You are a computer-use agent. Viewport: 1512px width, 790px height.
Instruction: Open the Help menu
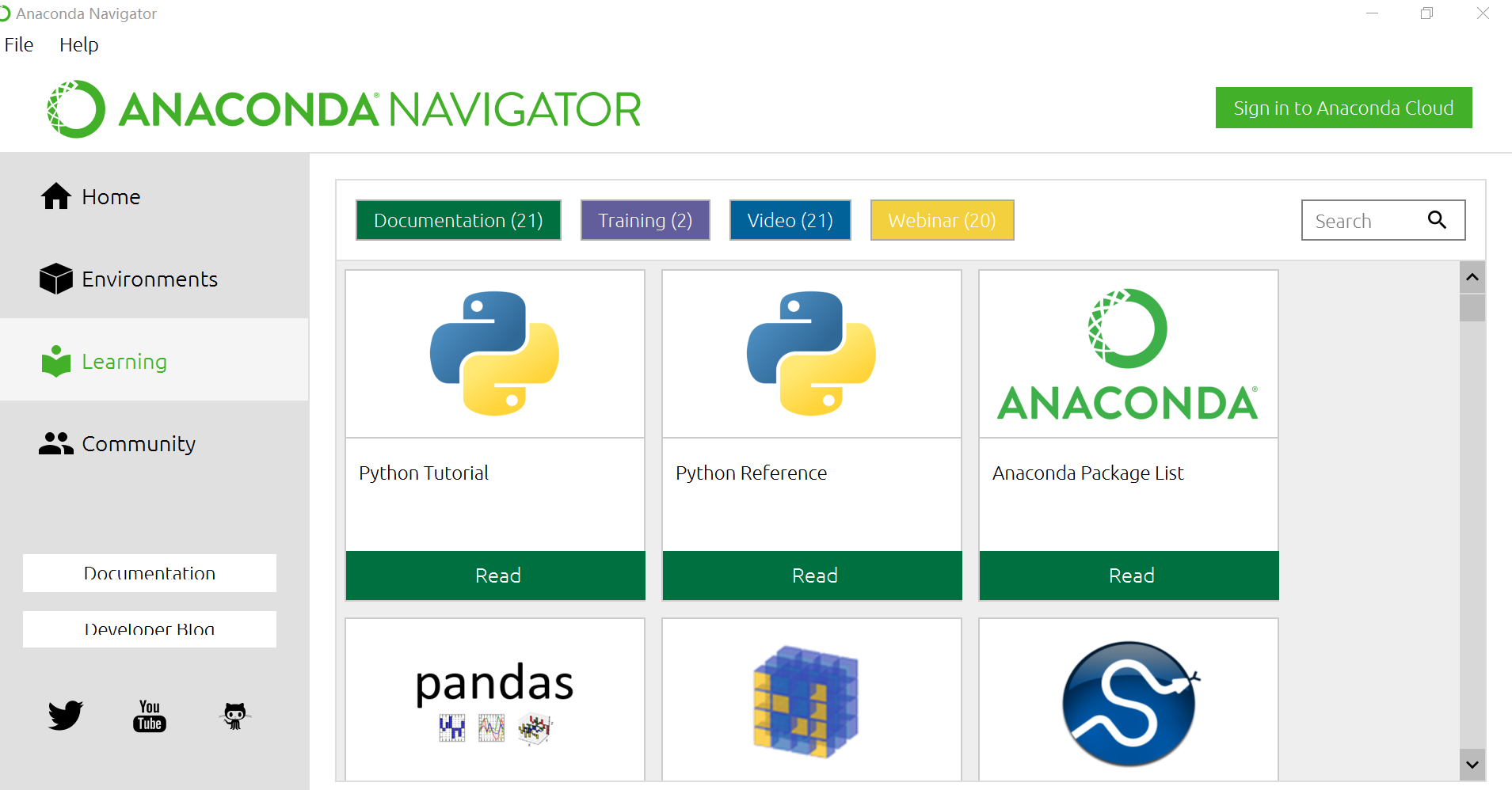click(78, 45)
